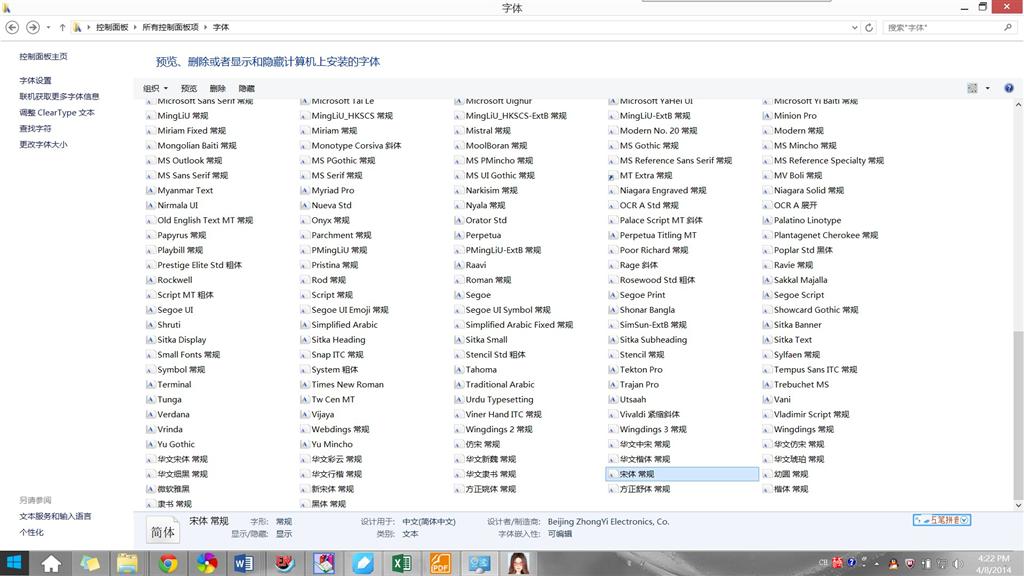Open the Windows Start button

coord(14,563)
